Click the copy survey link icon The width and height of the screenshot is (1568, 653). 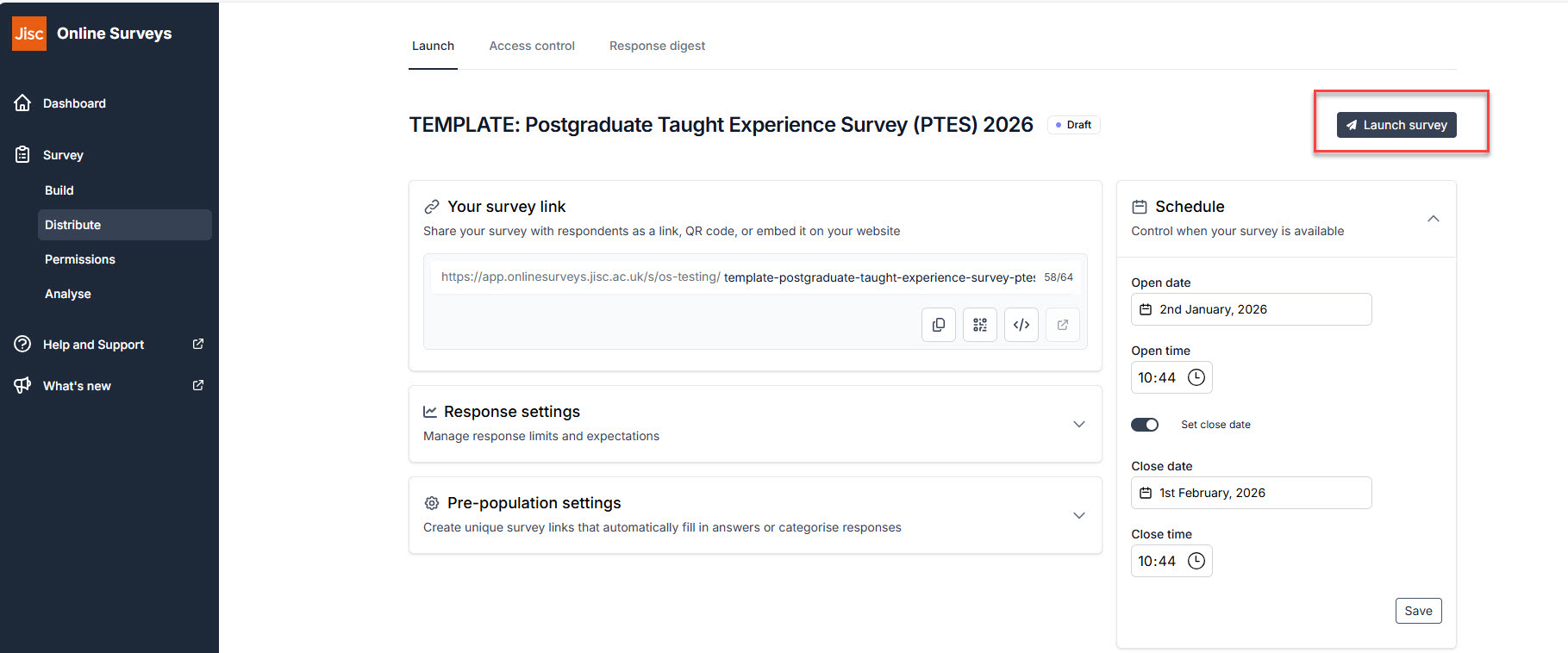tap(938, 325)
